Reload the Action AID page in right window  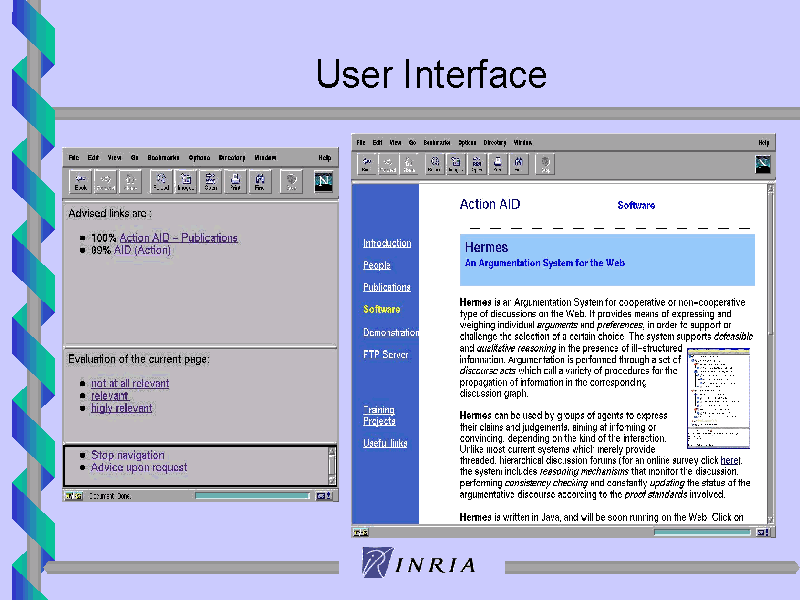tap(434, 164)
